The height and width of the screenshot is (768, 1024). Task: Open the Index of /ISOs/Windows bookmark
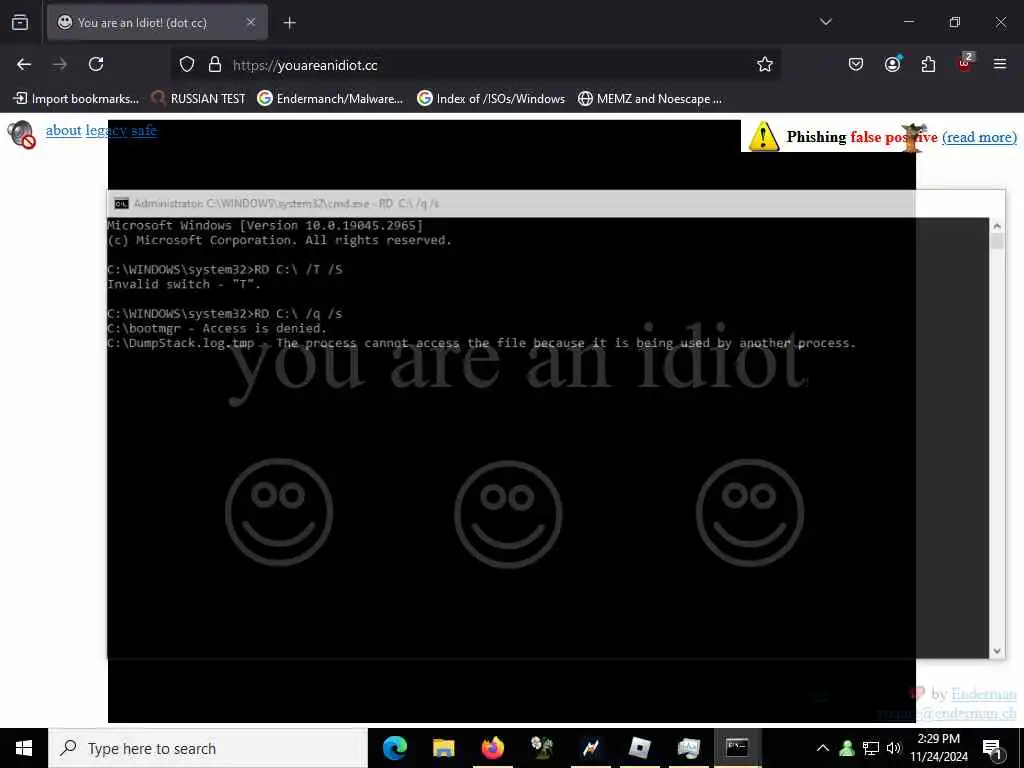(491, 99)
